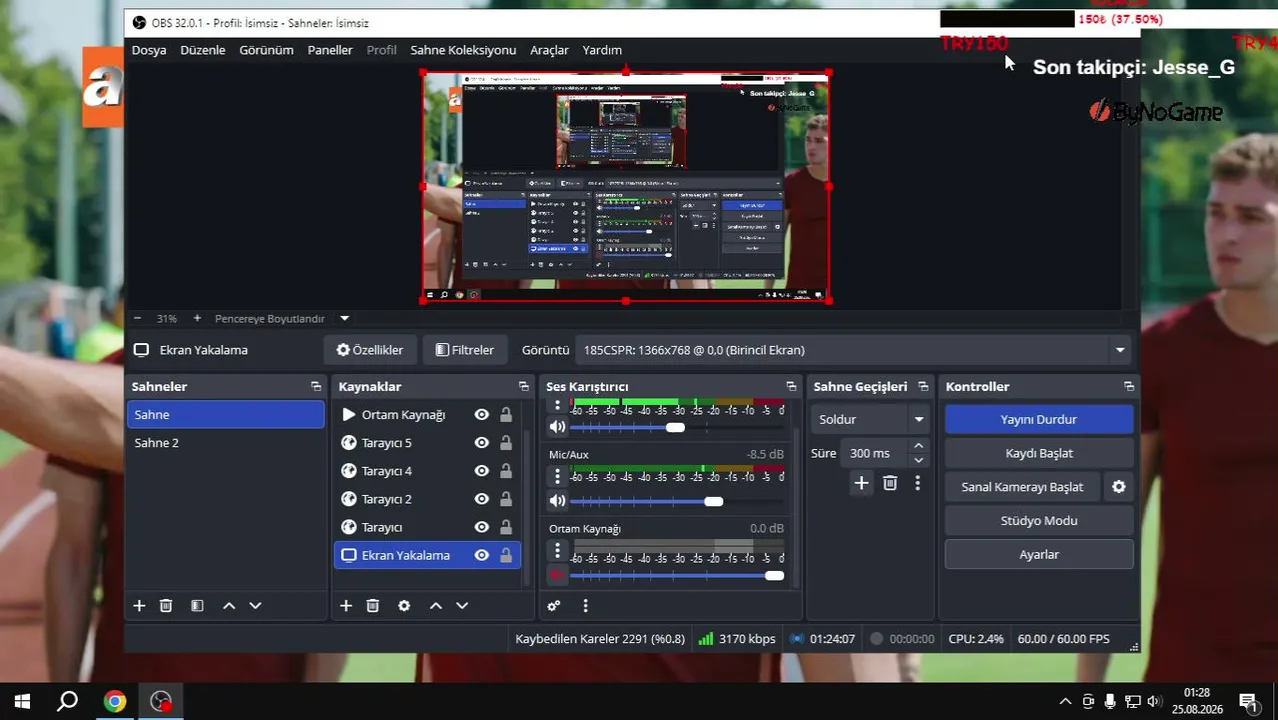The height and width of the screenshot is (720, 1278).
Task: Open Google Chrome from the taskbar
Action: pos(115,702)
